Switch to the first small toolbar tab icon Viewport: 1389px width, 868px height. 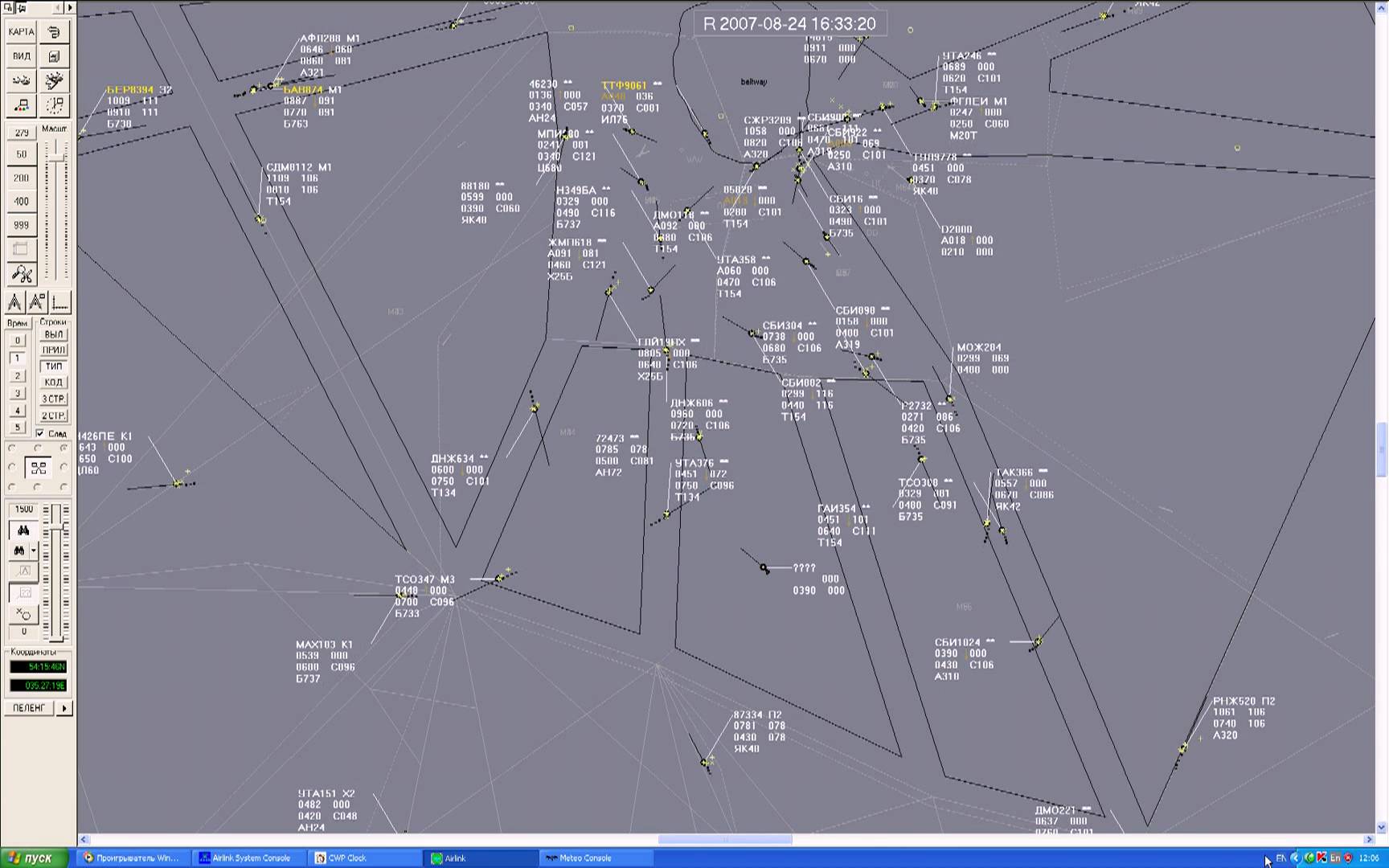(x=8, y=7)
